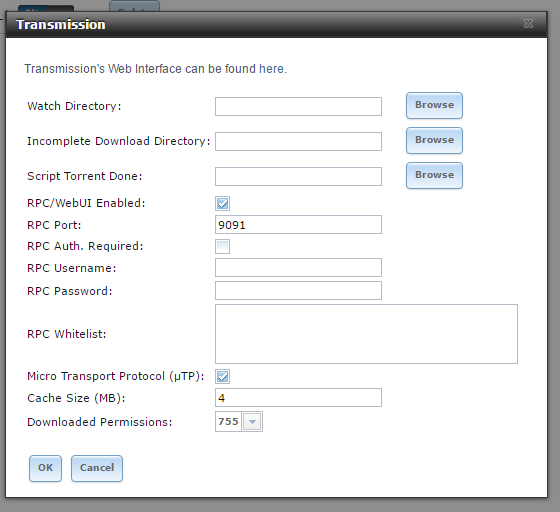The image size is (560, 512).
Task: Enable RPC Auth. Required checkbox
Action: (x=222, y=246)
